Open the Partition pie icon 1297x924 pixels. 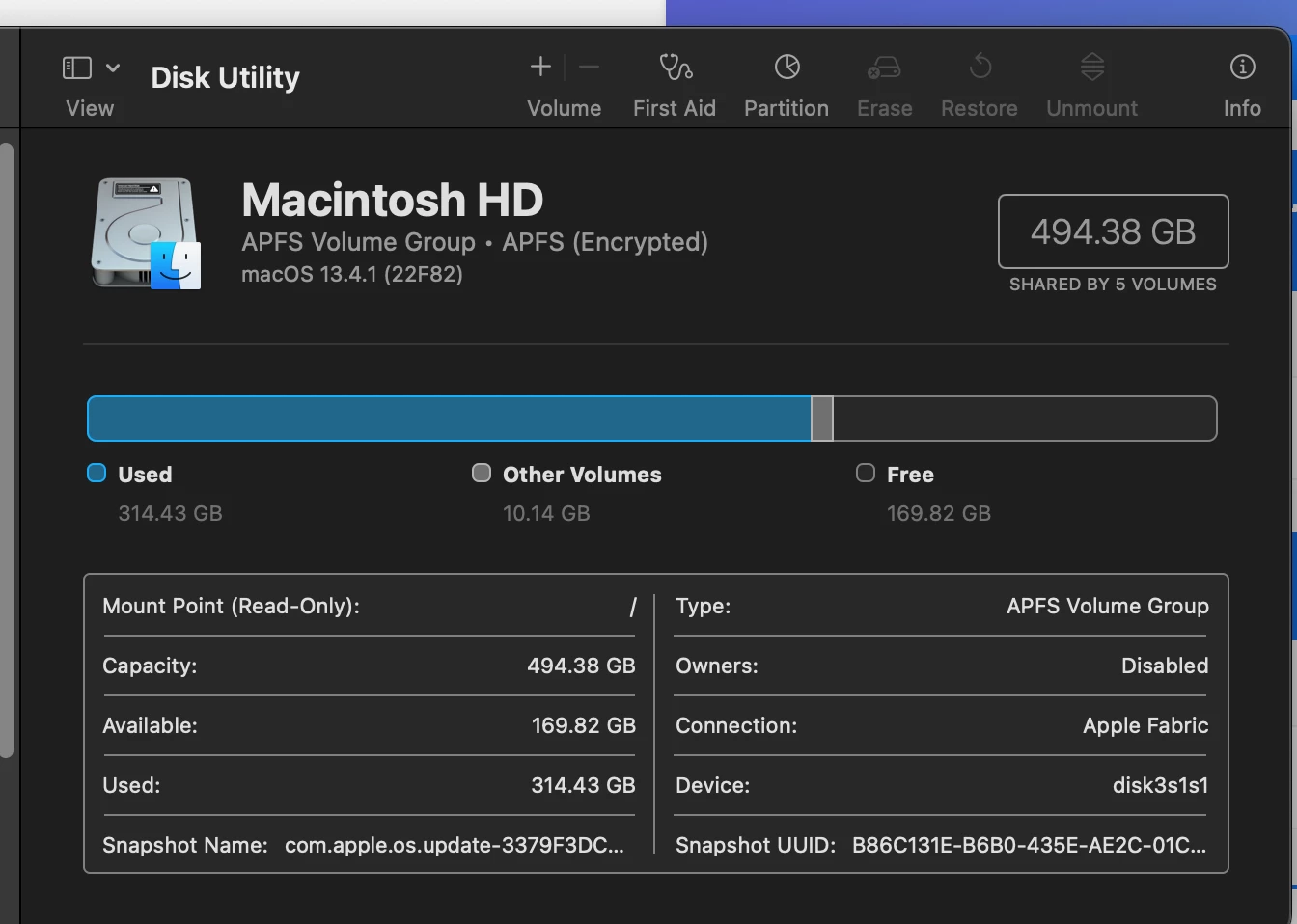coord(786,67)
